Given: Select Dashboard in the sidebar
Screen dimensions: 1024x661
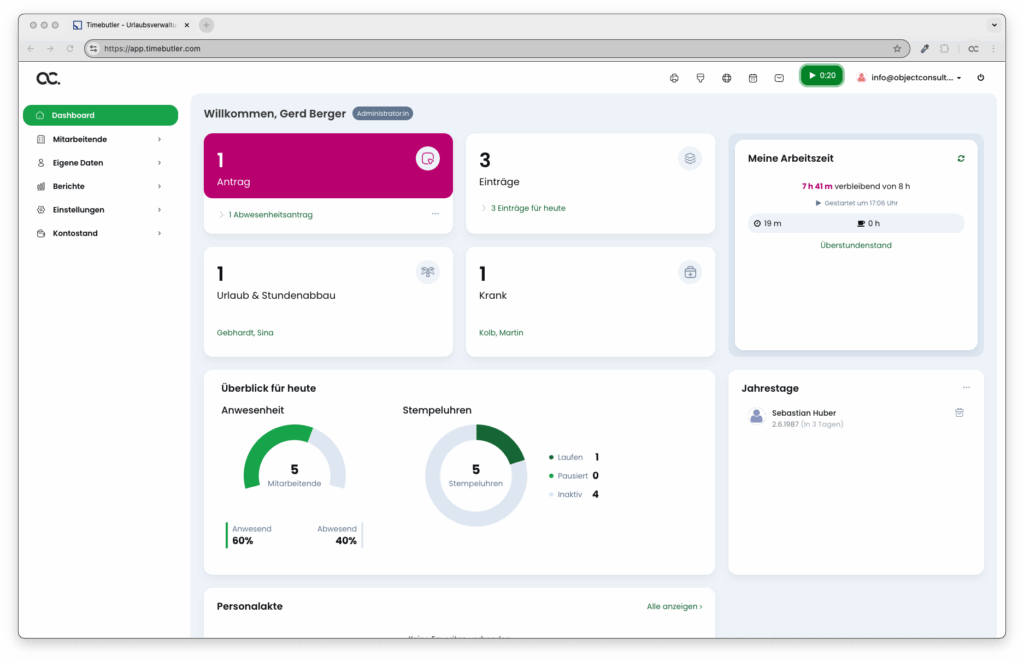Looking at the screenshot, I should pos(101,115).
